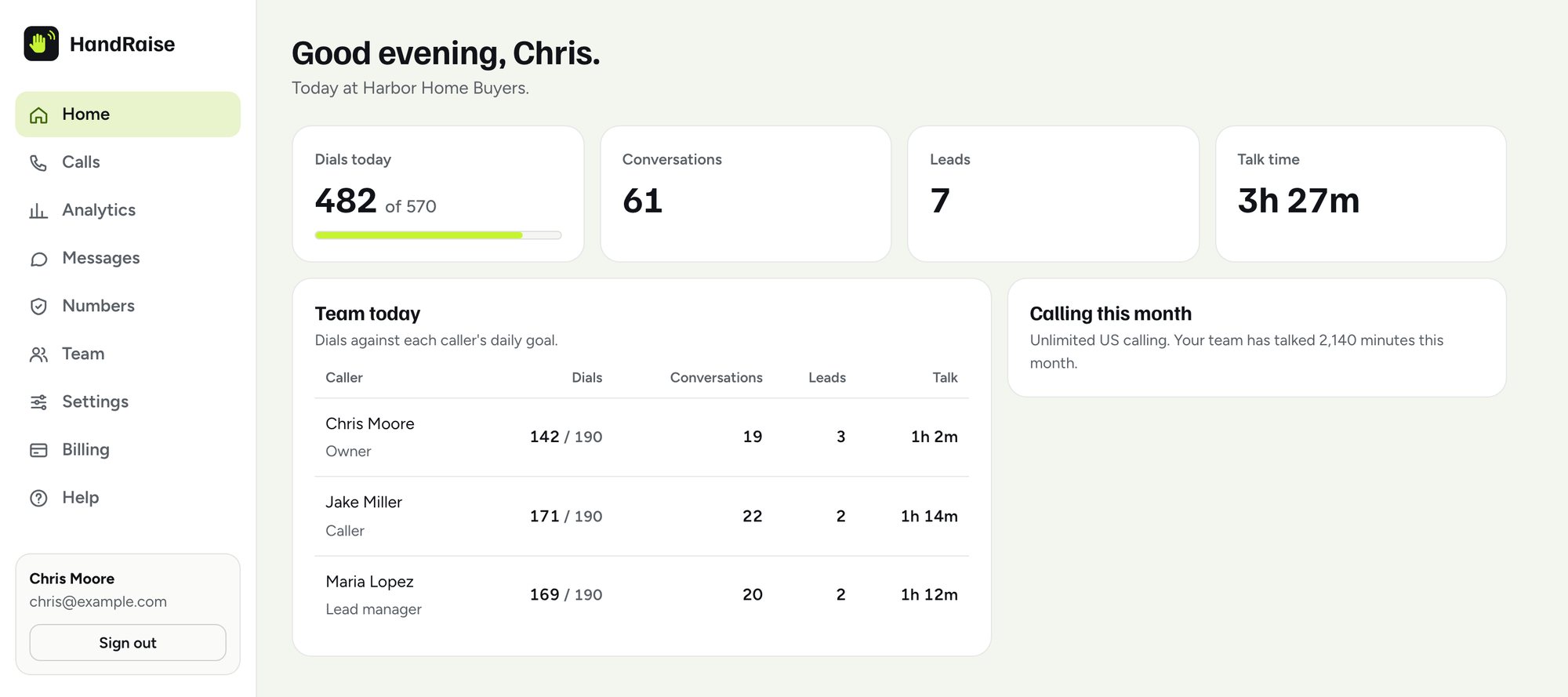Click the Calling this month heading
This screenshot has height=697, width=1568.
click(x=1110, y=314)
